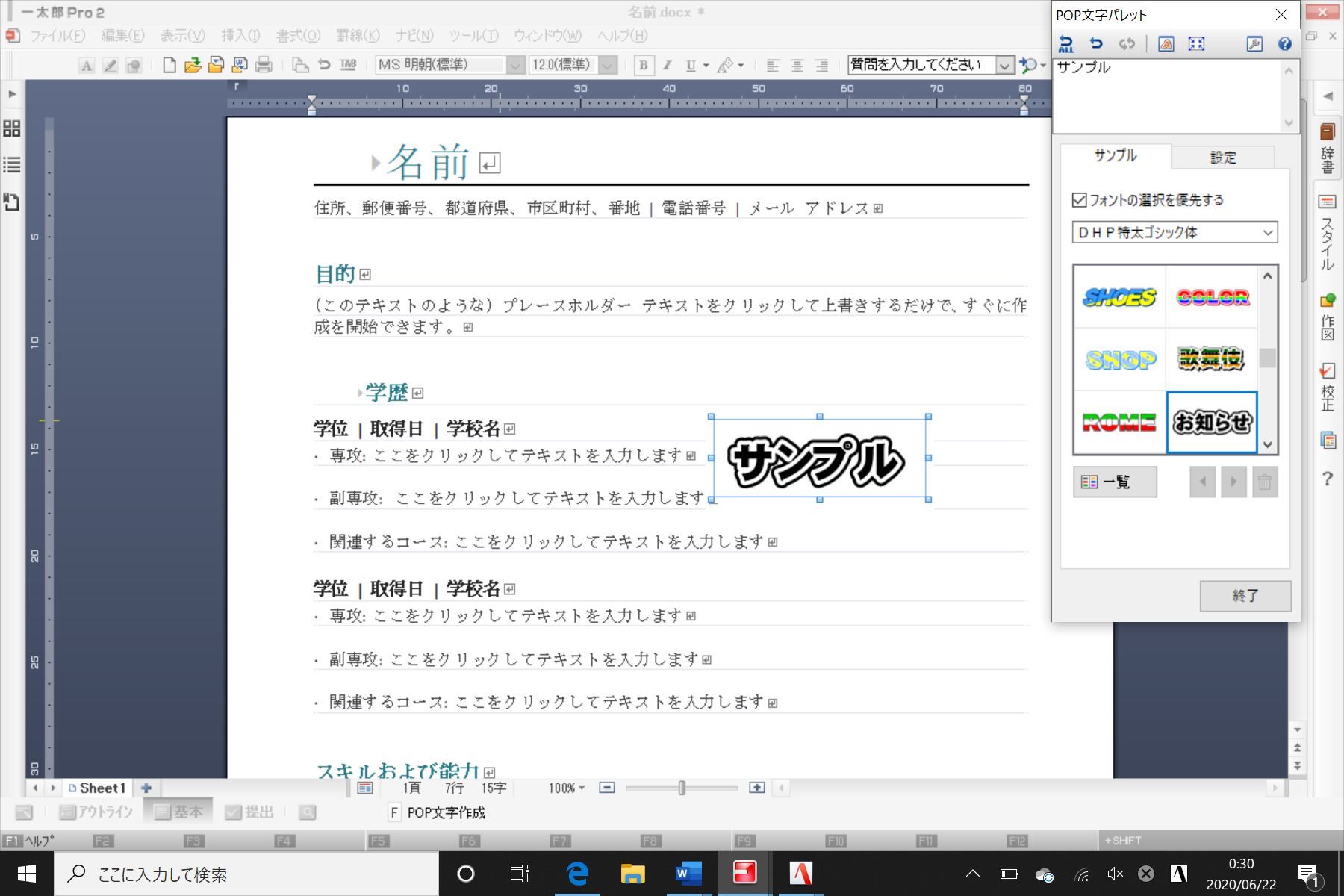Switch to Word in the taskbar
1344x896 pixels.
click(688, 874)
